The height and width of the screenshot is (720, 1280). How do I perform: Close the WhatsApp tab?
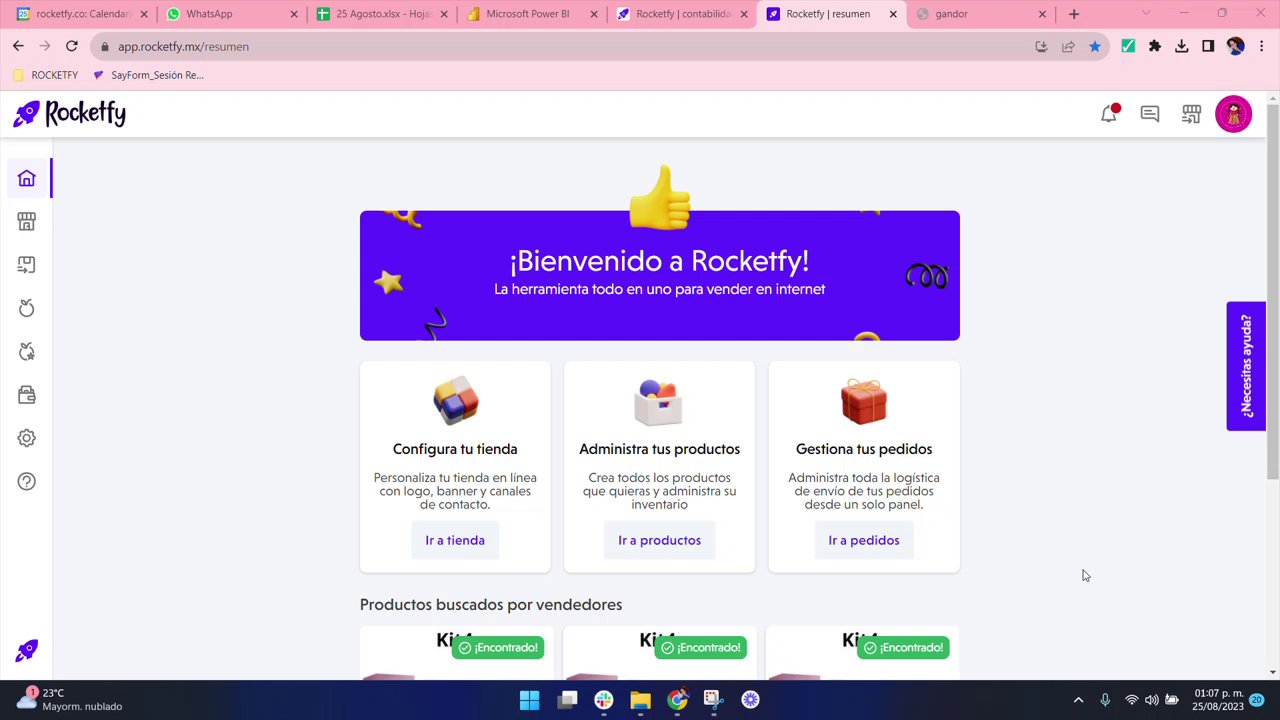point(294,14)
